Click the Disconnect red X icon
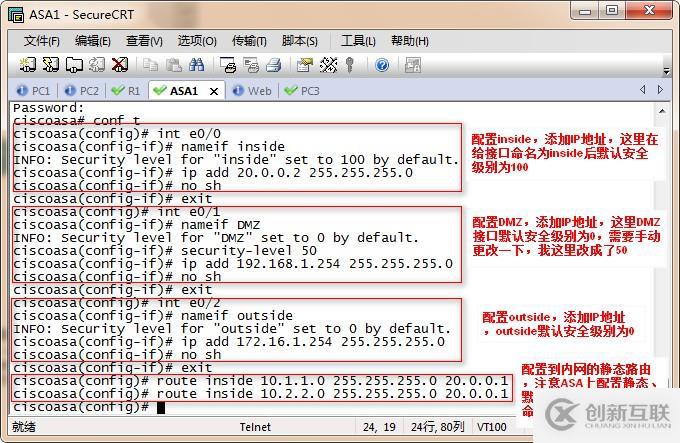This screenshot has height=443, width=680. [x=120, y=65]
